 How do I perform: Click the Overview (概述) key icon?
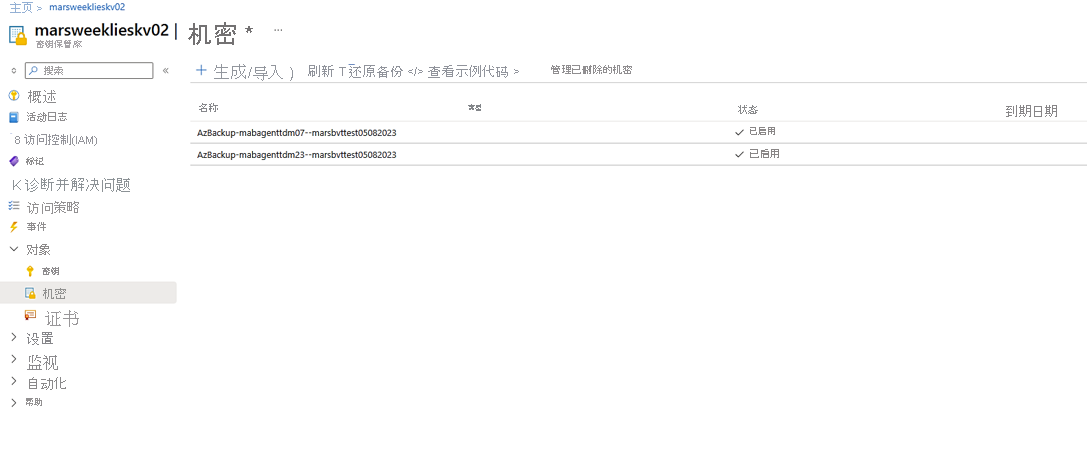pyautogui.click(x=14, y=96)
